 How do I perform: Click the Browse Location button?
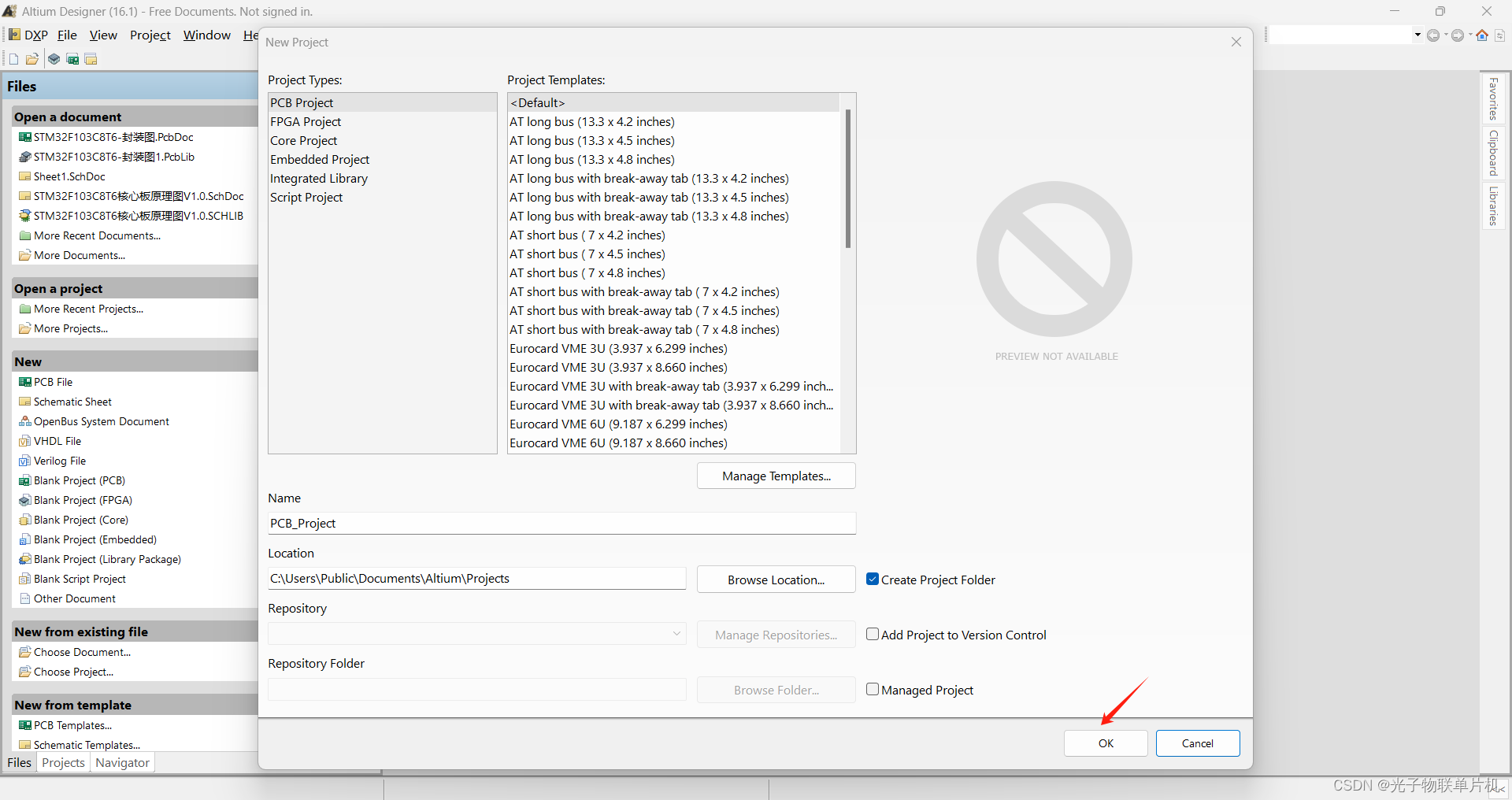(x=776, y=580)
